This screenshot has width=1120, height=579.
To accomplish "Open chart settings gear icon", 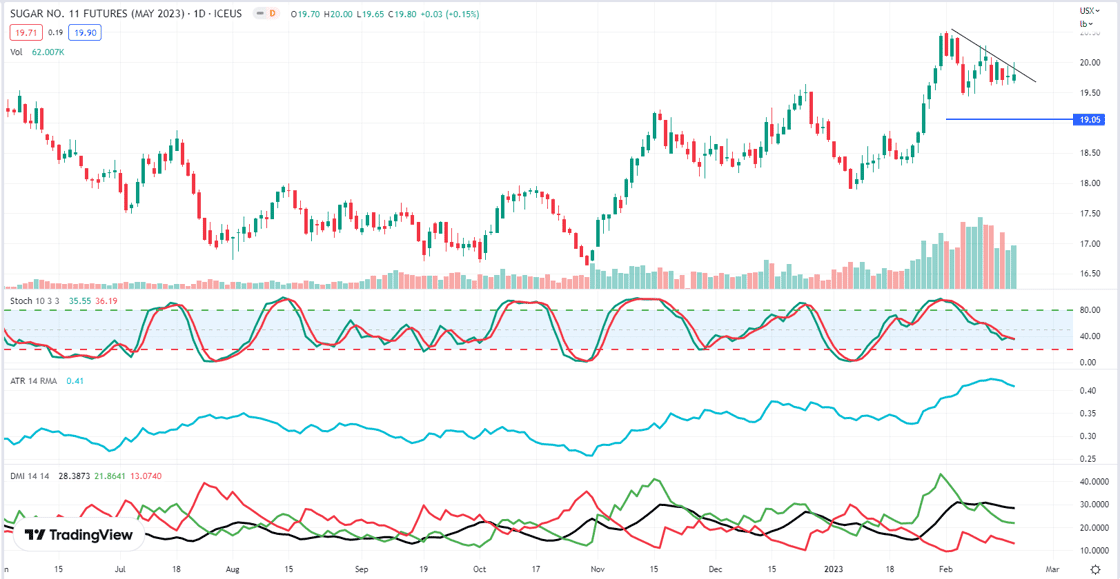I will [x=1096, y=568].
